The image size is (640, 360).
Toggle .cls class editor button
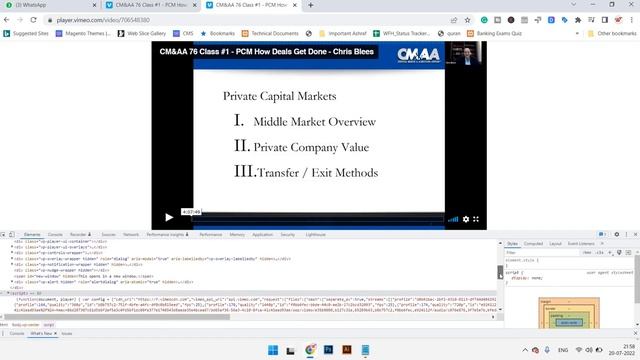coord(600,253)
